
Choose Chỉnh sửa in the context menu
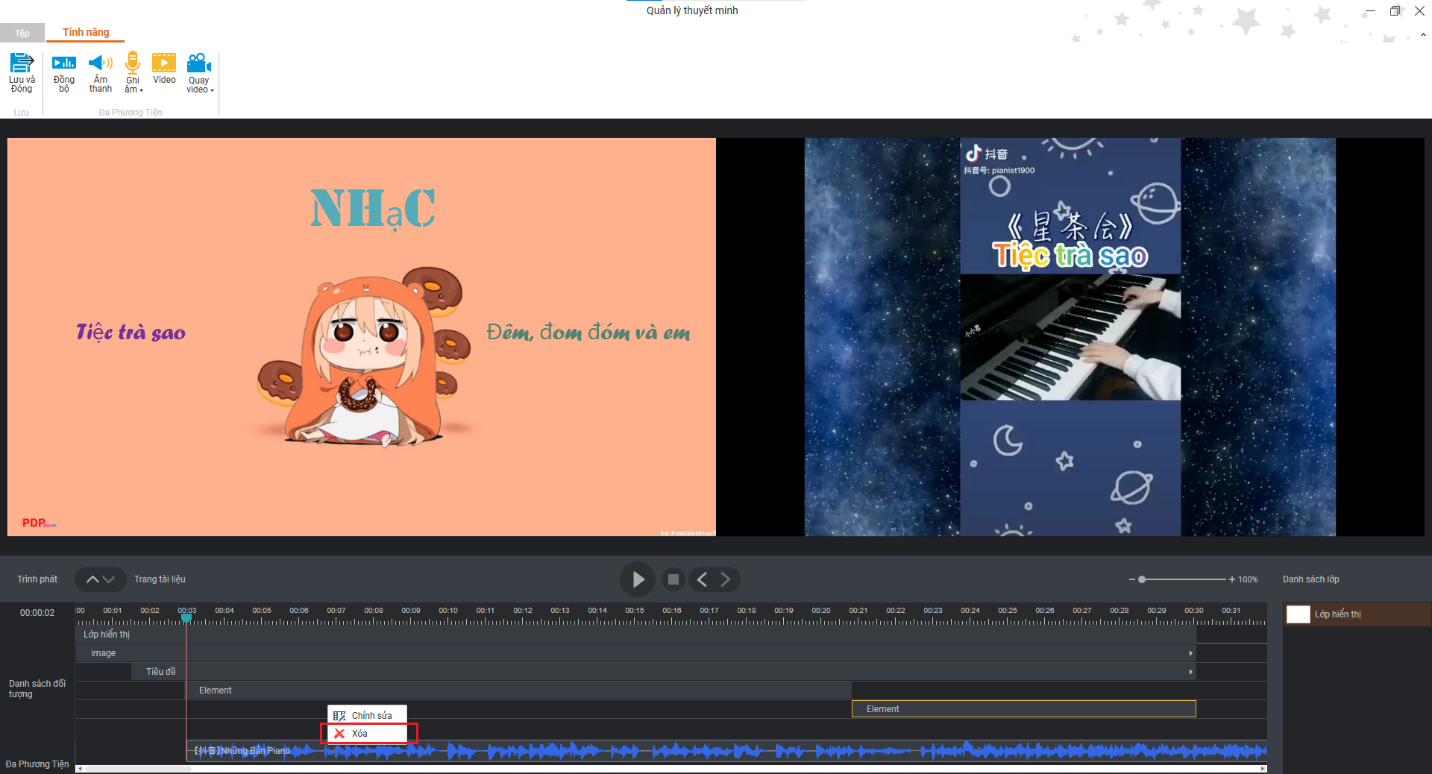(x=367, y=715)
